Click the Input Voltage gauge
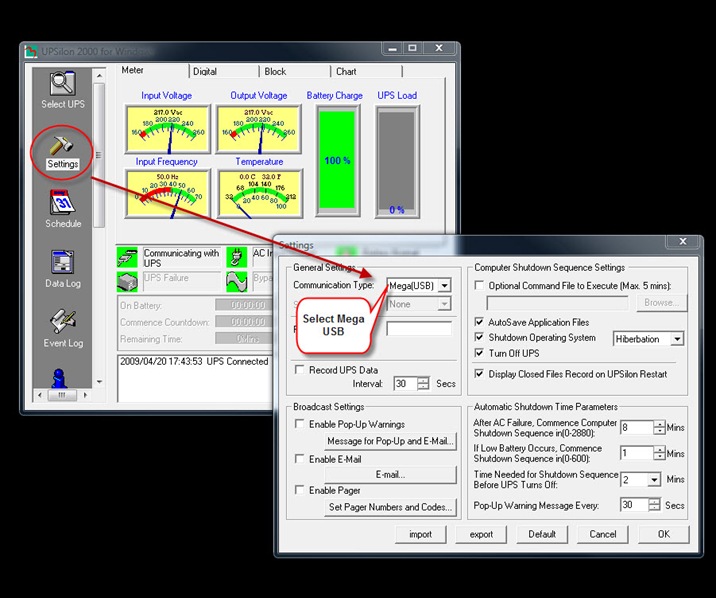Viewport: 716px width, 598px height. [x=168, y=130]
